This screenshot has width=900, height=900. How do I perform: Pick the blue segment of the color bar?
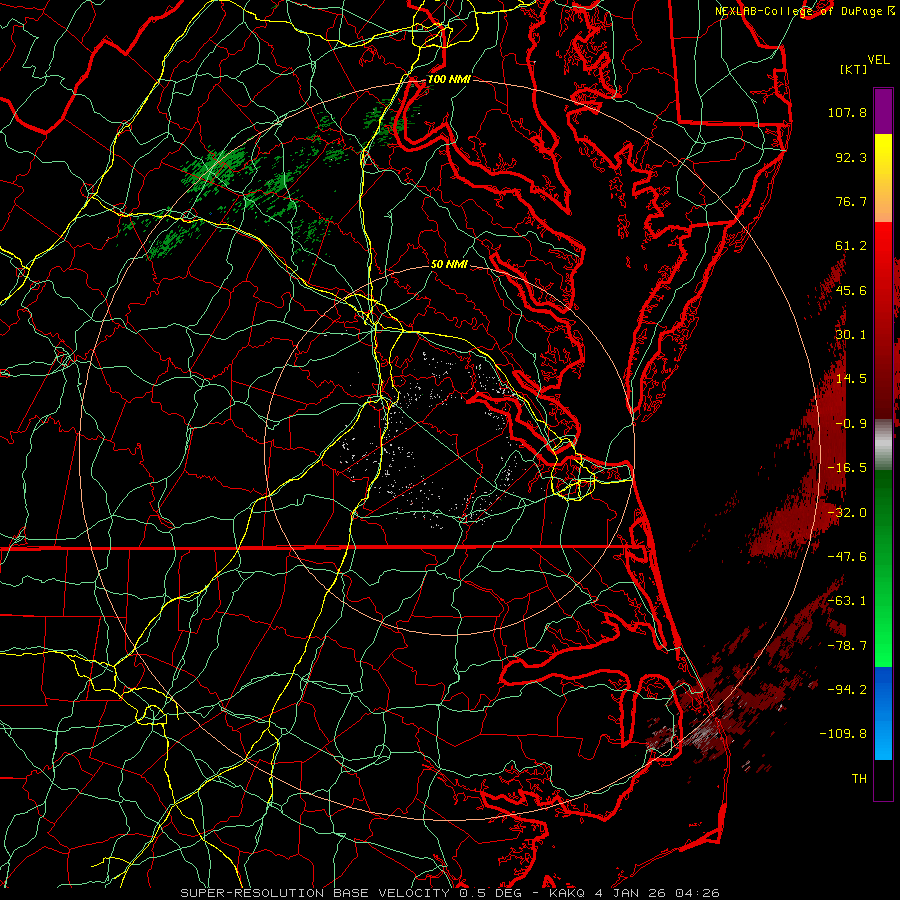pos(883,713)
